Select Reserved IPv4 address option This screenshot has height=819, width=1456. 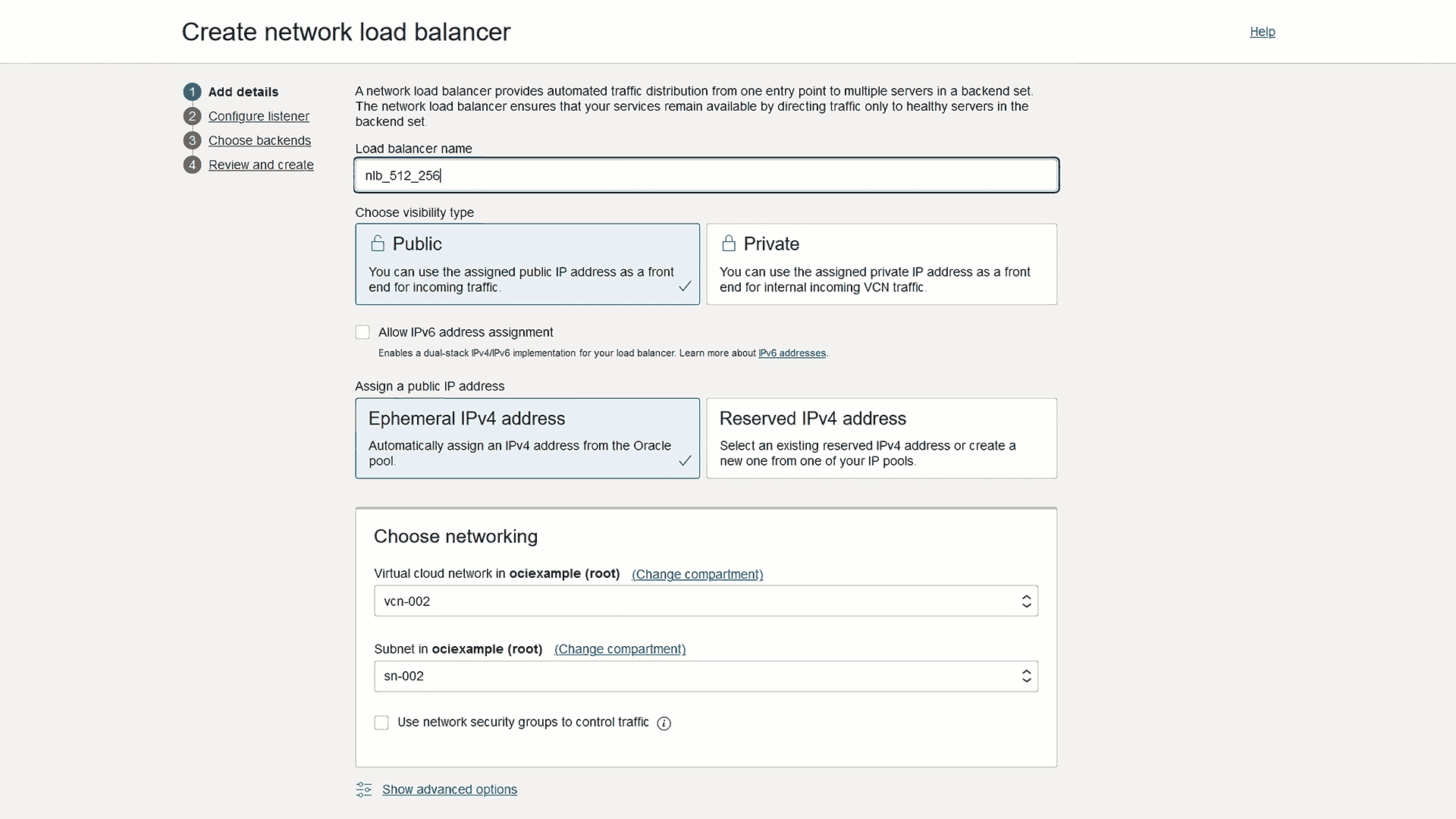(881, 438)
